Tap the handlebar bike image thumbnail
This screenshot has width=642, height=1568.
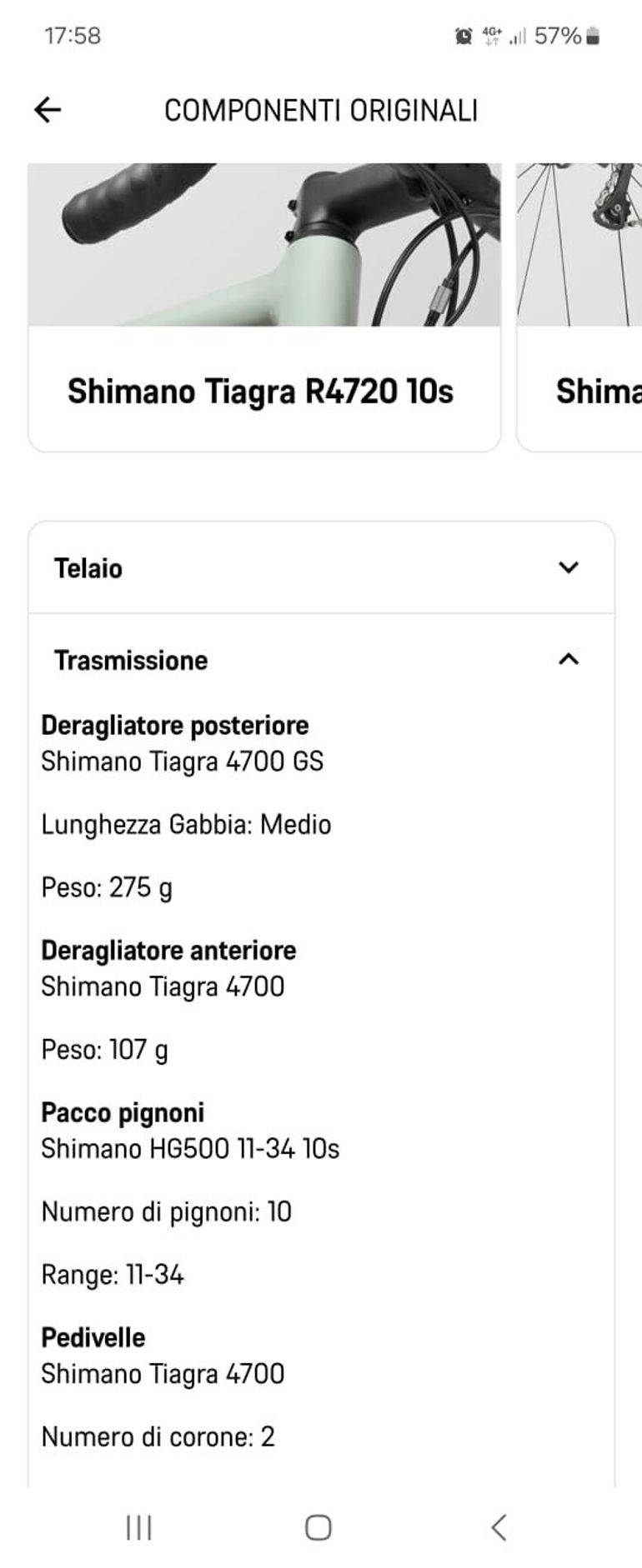pyautogui.click(x=264, y=244)
